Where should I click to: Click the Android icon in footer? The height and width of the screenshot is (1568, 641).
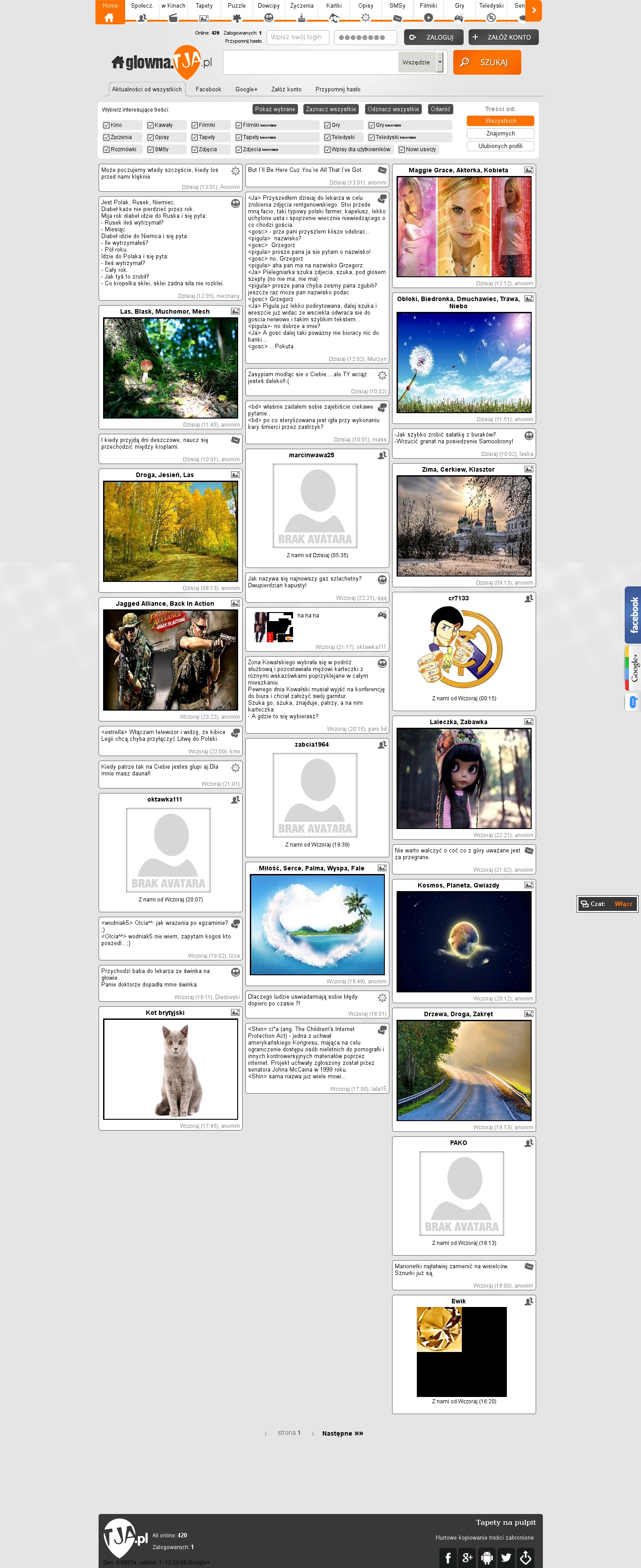point(487,1557)
